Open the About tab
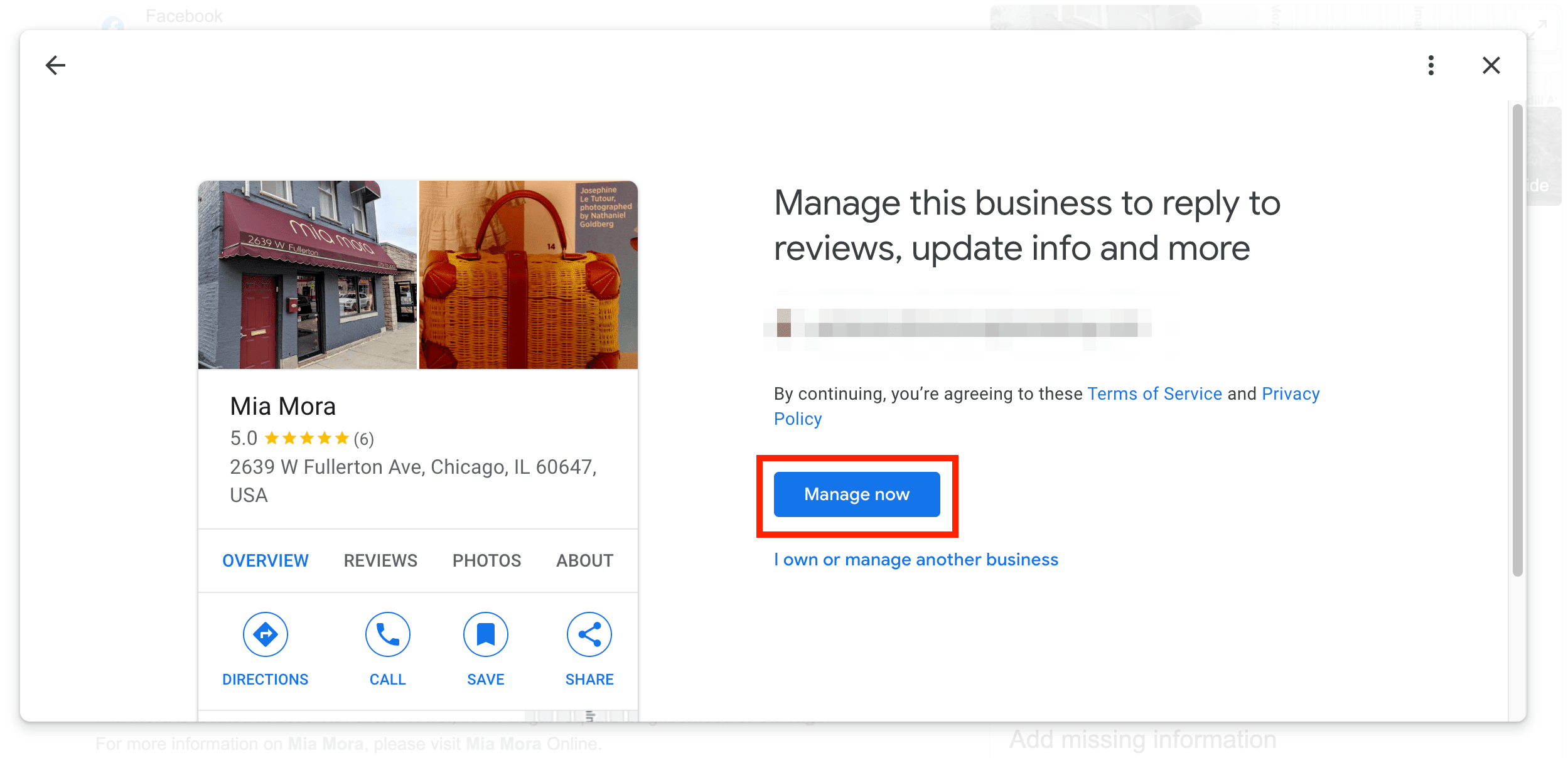 (585, 560)
